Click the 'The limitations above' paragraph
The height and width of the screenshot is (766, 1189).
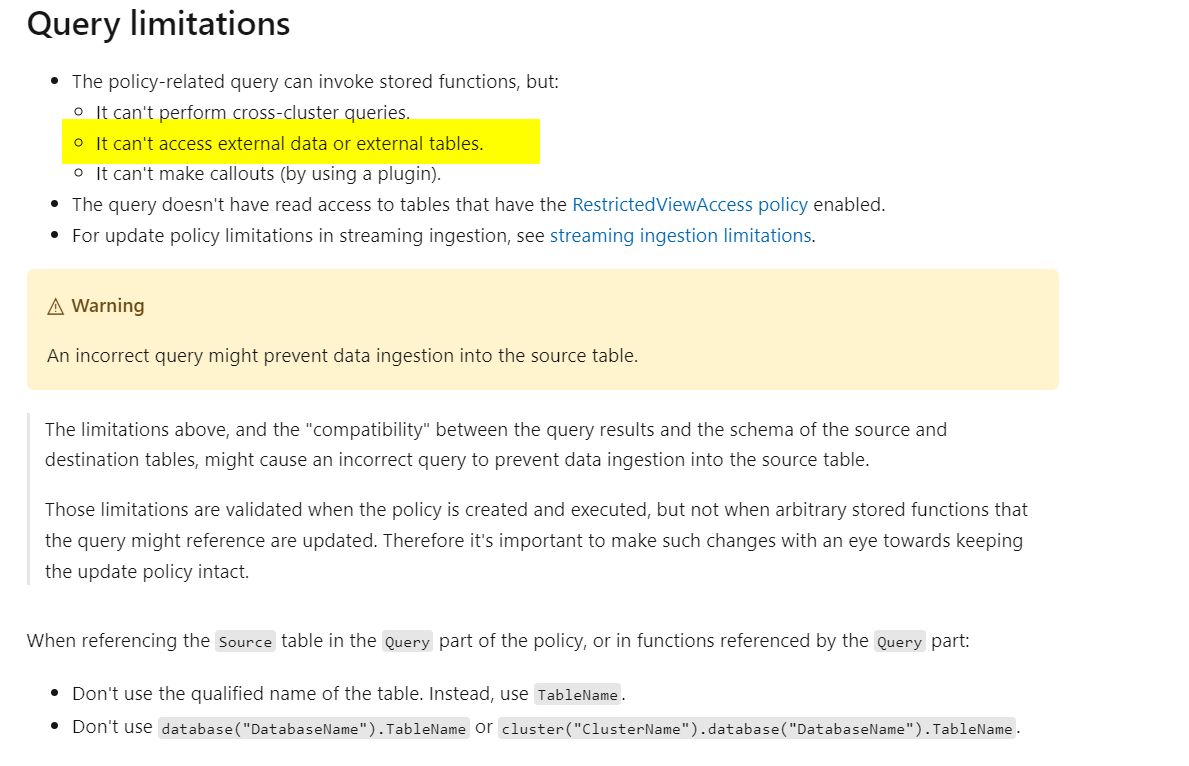point(496,444)
